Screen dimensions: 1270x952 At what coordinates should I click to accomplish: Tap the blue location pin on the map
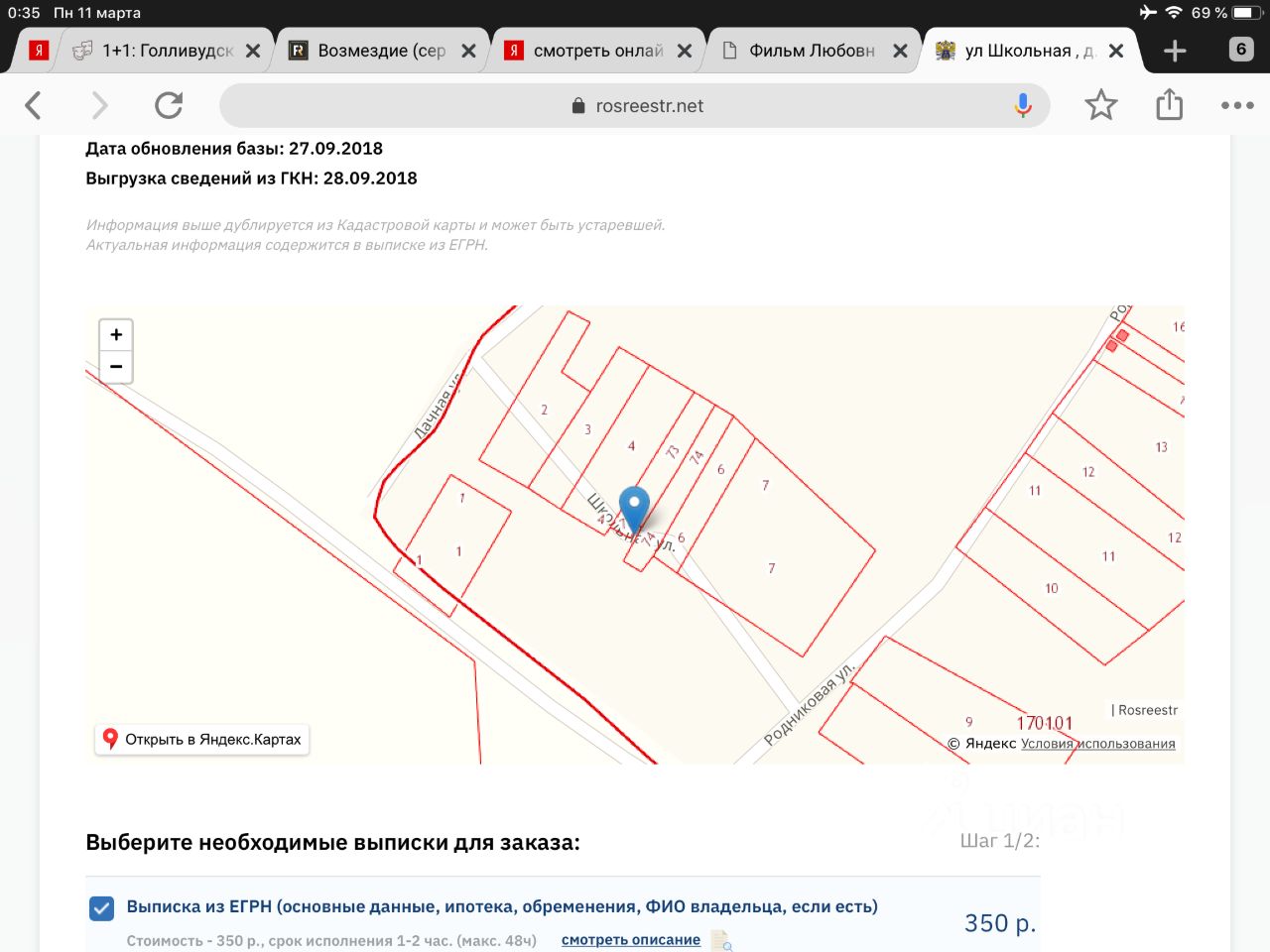[634, 510]
